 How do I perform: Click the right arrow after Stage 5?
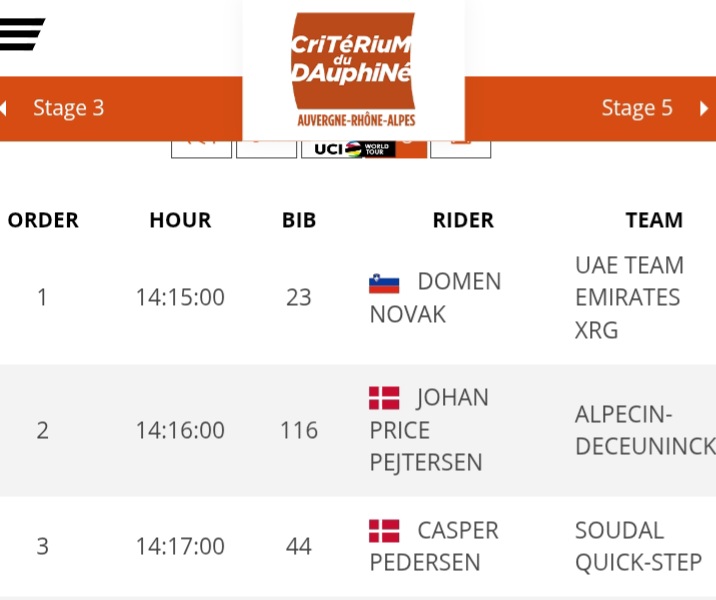tap(704, 108)
